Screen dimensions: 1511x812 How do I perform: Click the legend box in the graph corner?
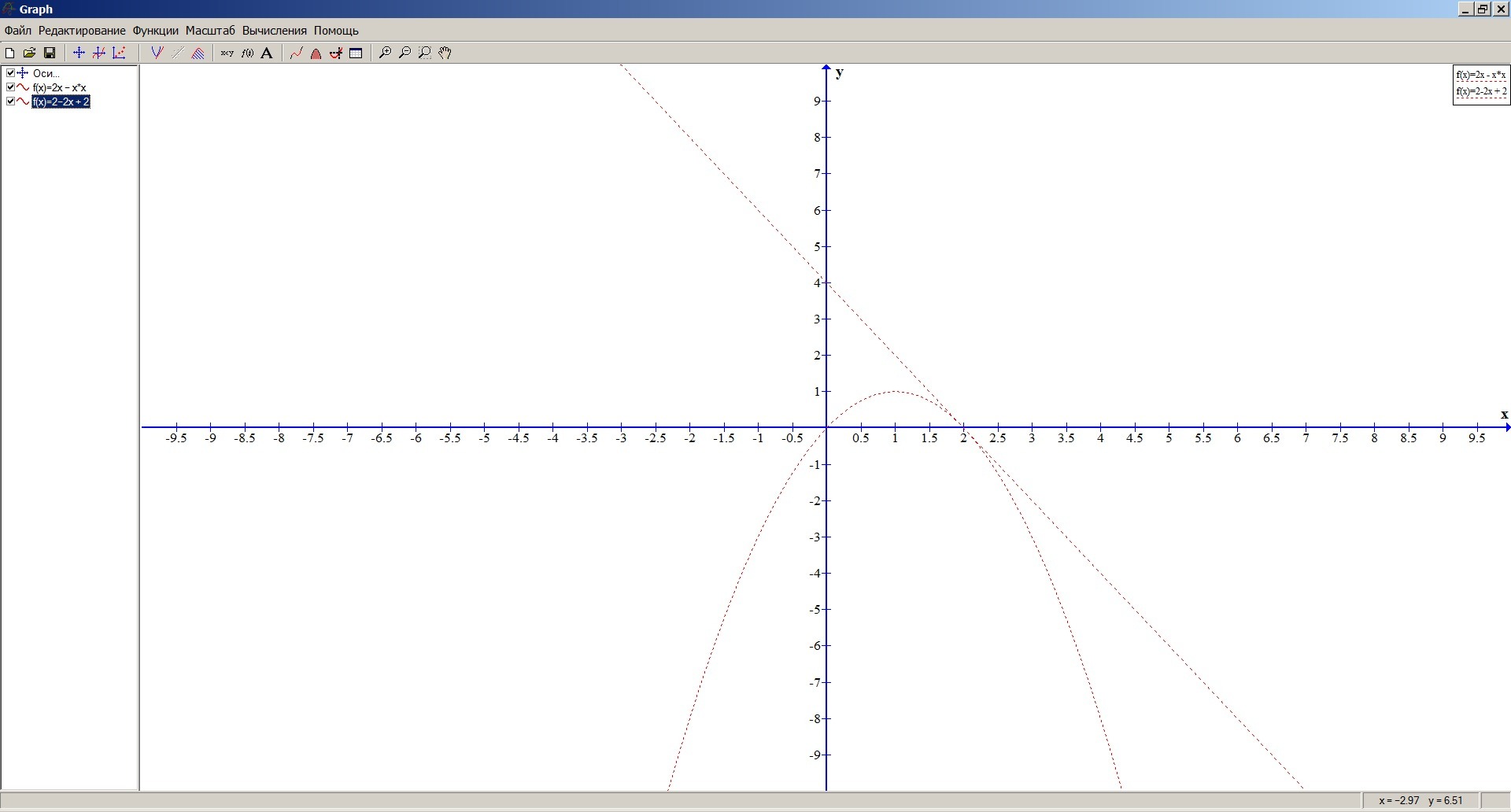[x=1480, y=84]
